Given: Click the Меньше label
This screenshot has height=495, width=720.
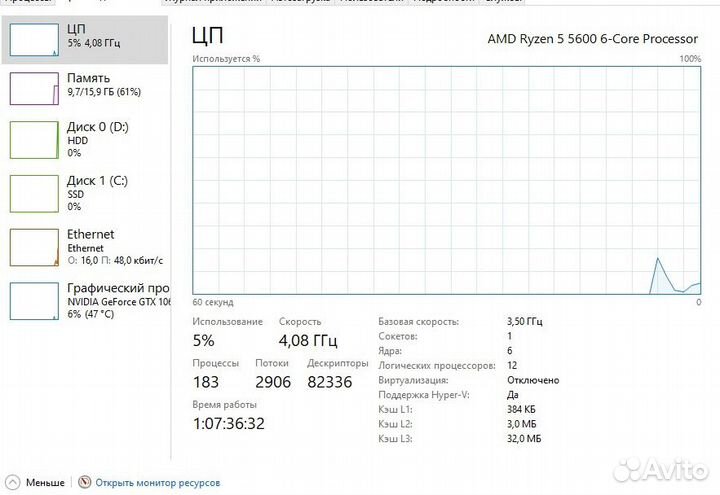Looking at the screenshot, I should pos(45,482).
